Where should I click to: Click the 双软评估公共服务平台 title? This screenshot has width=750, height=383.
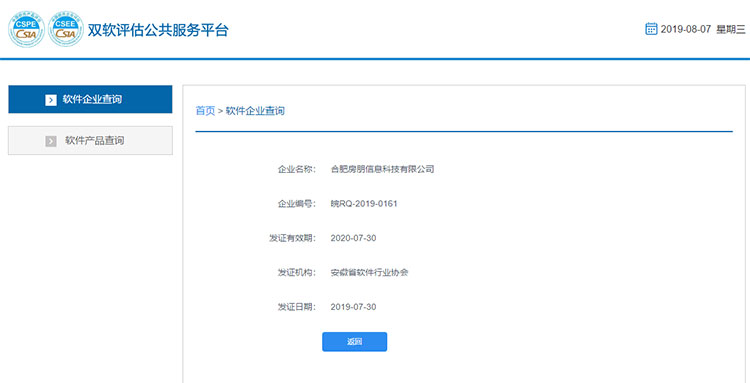pyautogui.click(x=158, y=30)
